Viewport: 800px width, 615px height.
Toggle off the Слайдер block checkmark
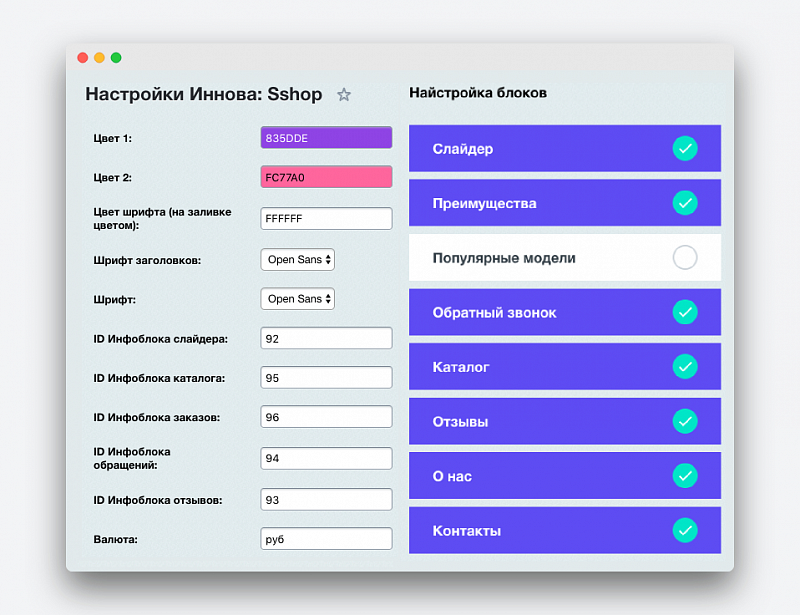(x=686, y=148)
